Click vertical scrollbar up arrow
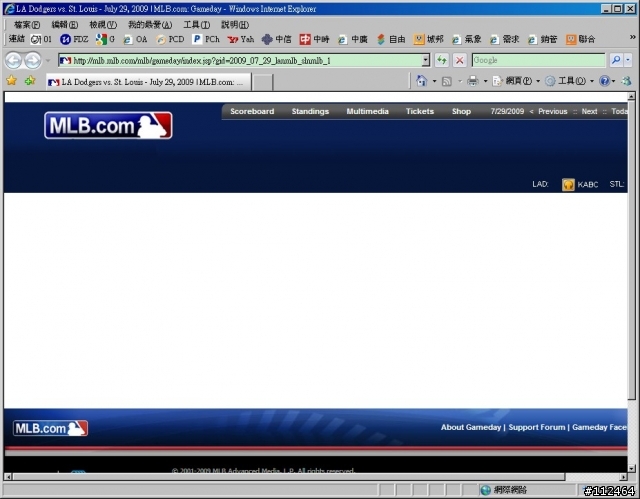640x499 pixels. pos(631,96)
